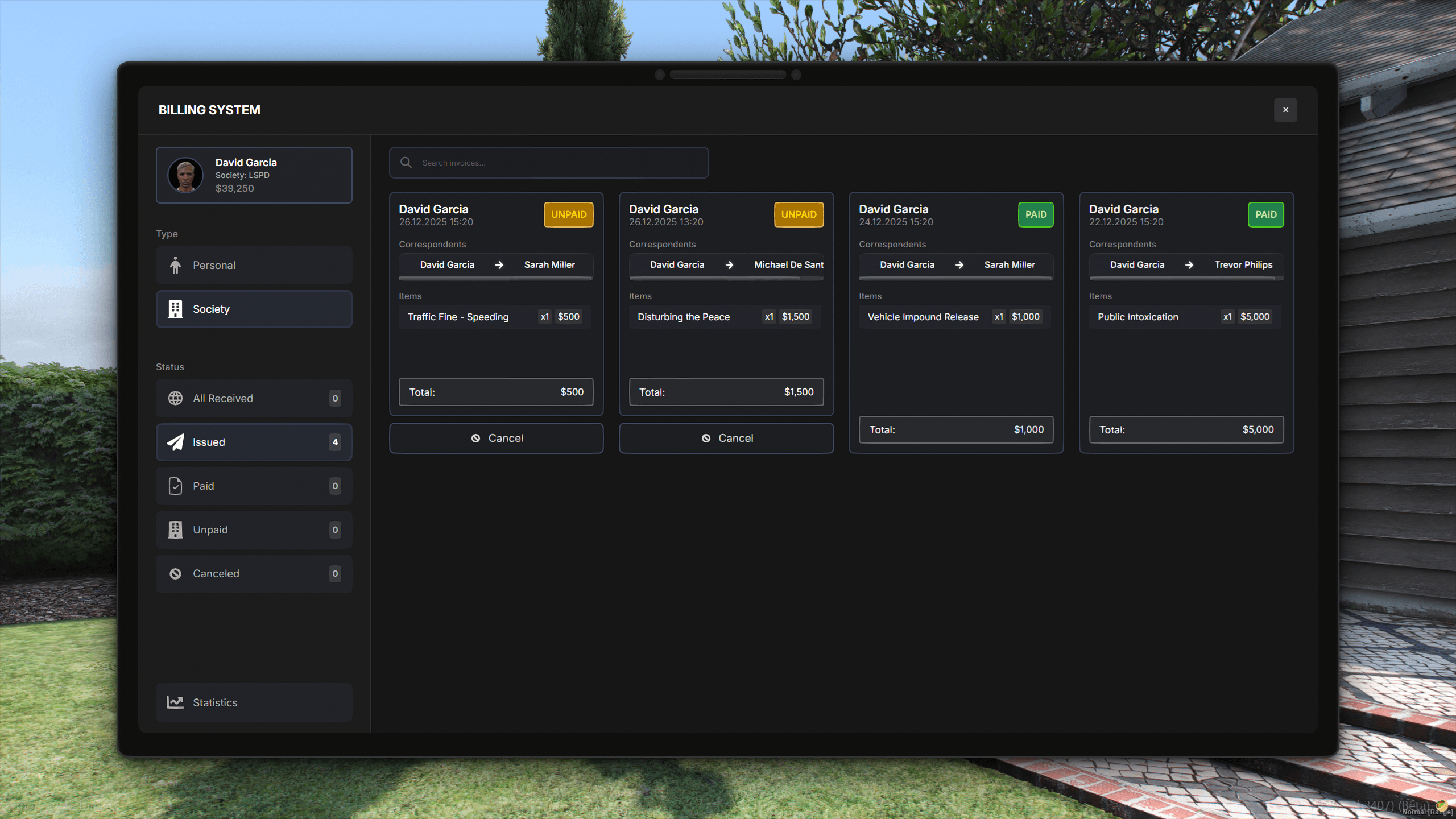Click the UNPAID badge on the 13:20 invoice
Image resolution: width=1456 pixels, height=819 pixels.
click(x=799, y=214)
